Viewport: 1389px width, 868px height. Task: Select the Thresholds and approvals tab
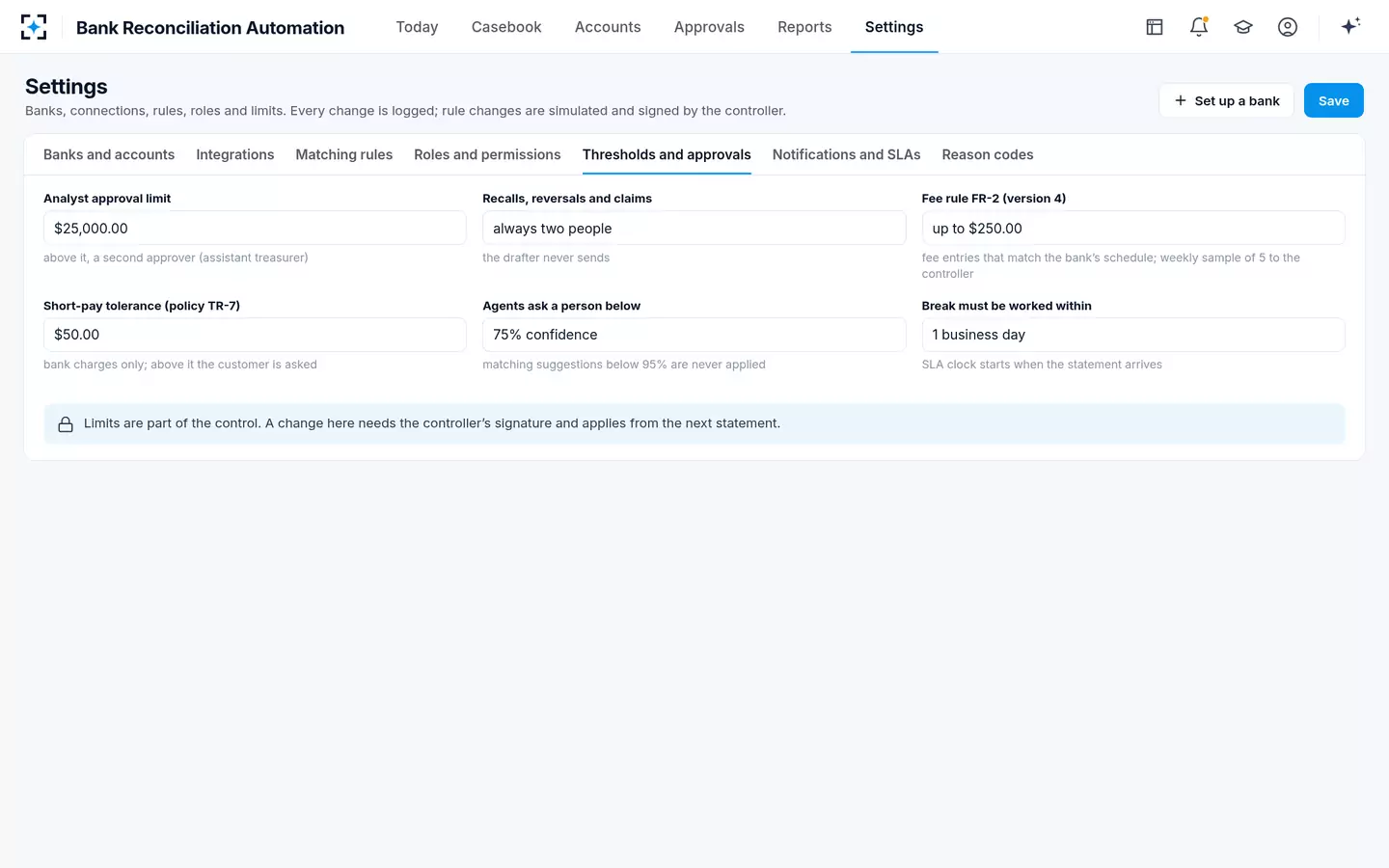667,154
